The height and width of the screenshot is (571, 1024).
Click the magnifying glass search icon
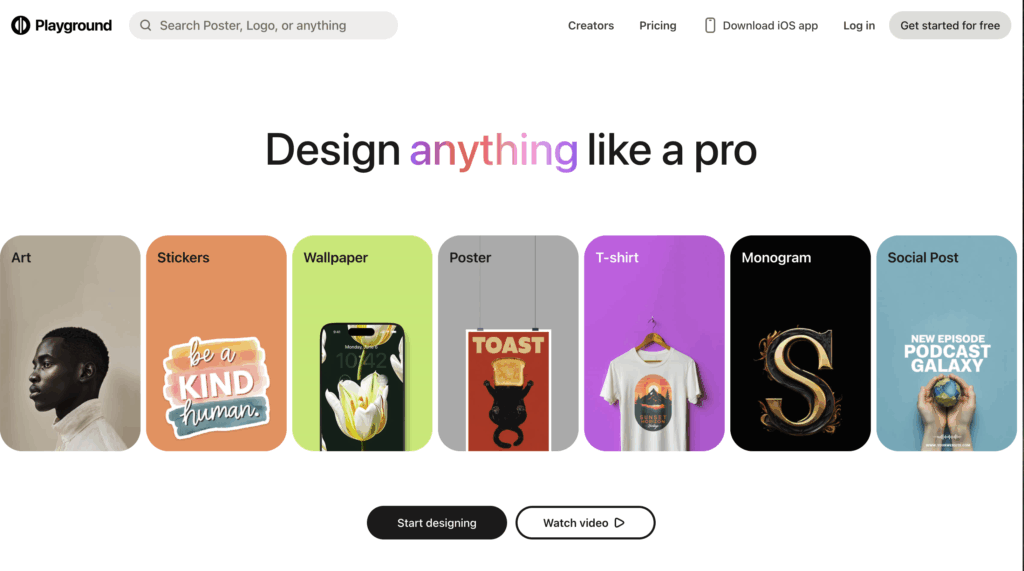[x=146, y=25]
